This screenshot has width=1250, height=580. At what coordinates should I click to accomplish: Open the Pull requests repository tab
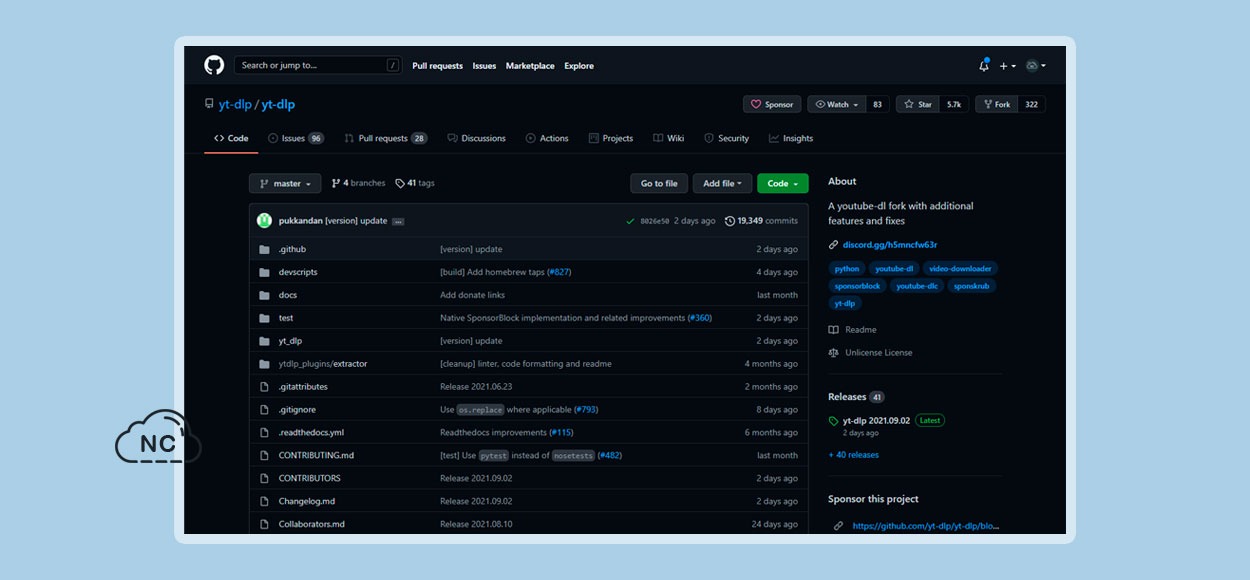(x=386, y=139)
